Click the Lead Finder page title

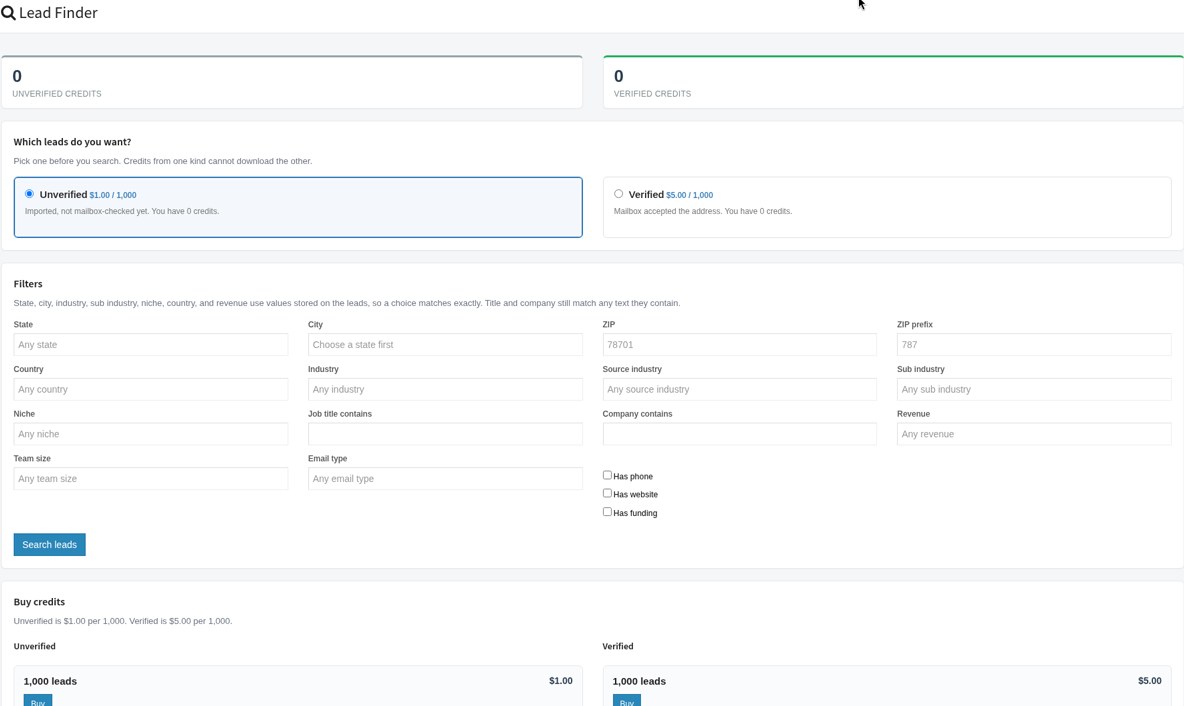(58, 13)
